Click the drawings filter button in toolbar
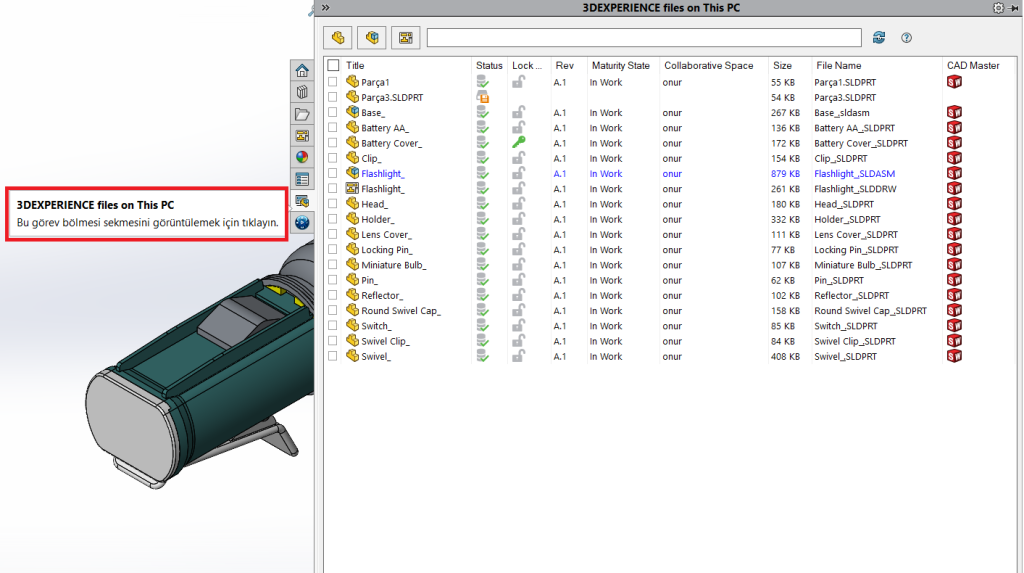The height and width of the screenshot is (573, 1024). pyautogui.click(x=405, y=38)
